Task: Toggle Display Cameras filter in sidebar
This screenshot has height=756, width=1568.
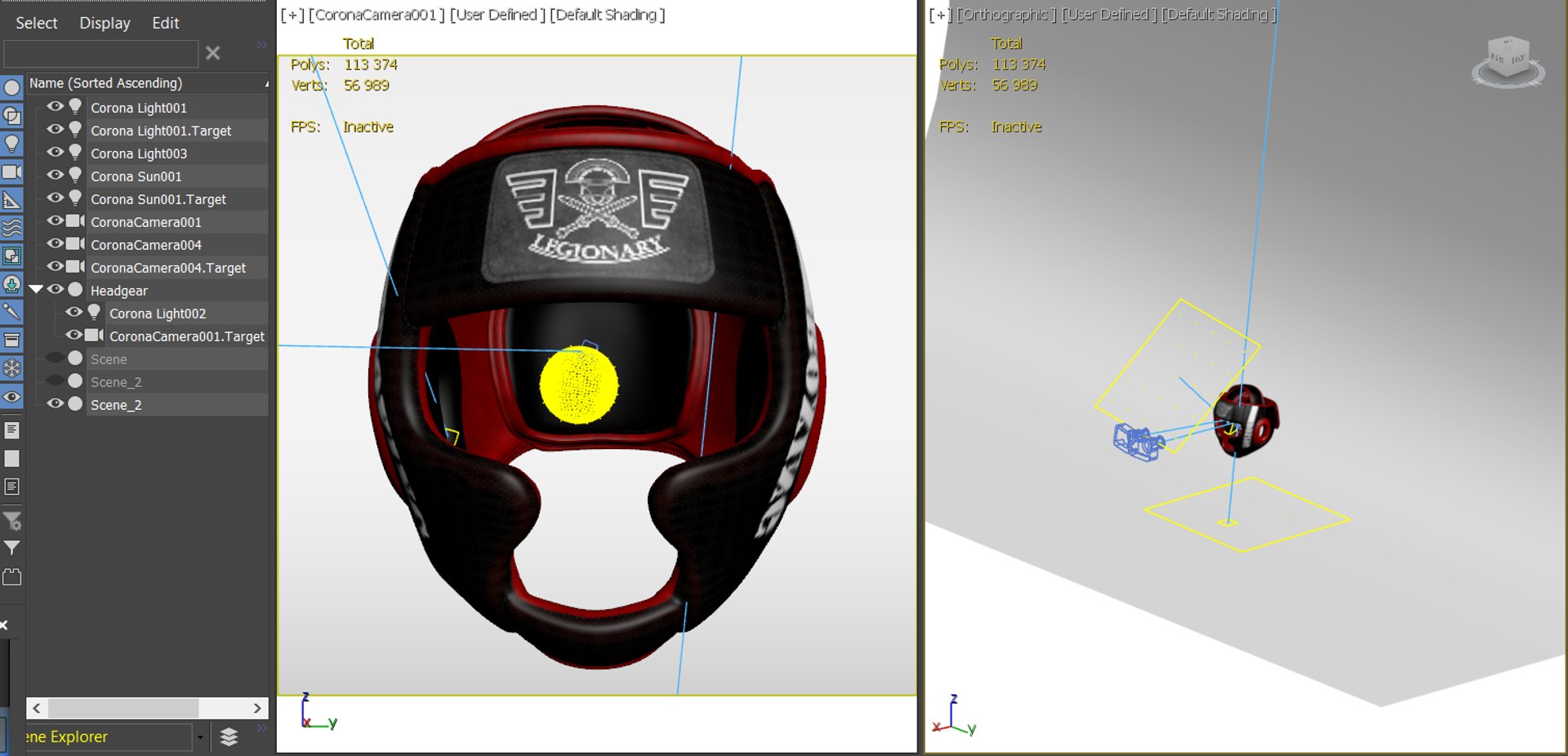Action: (x=11, y=171)
